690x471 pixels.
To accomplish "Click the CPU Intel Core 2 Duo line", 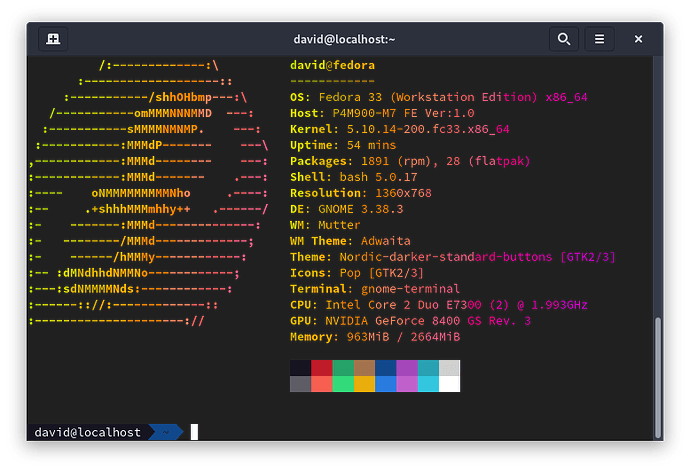I will pos(439,305).
